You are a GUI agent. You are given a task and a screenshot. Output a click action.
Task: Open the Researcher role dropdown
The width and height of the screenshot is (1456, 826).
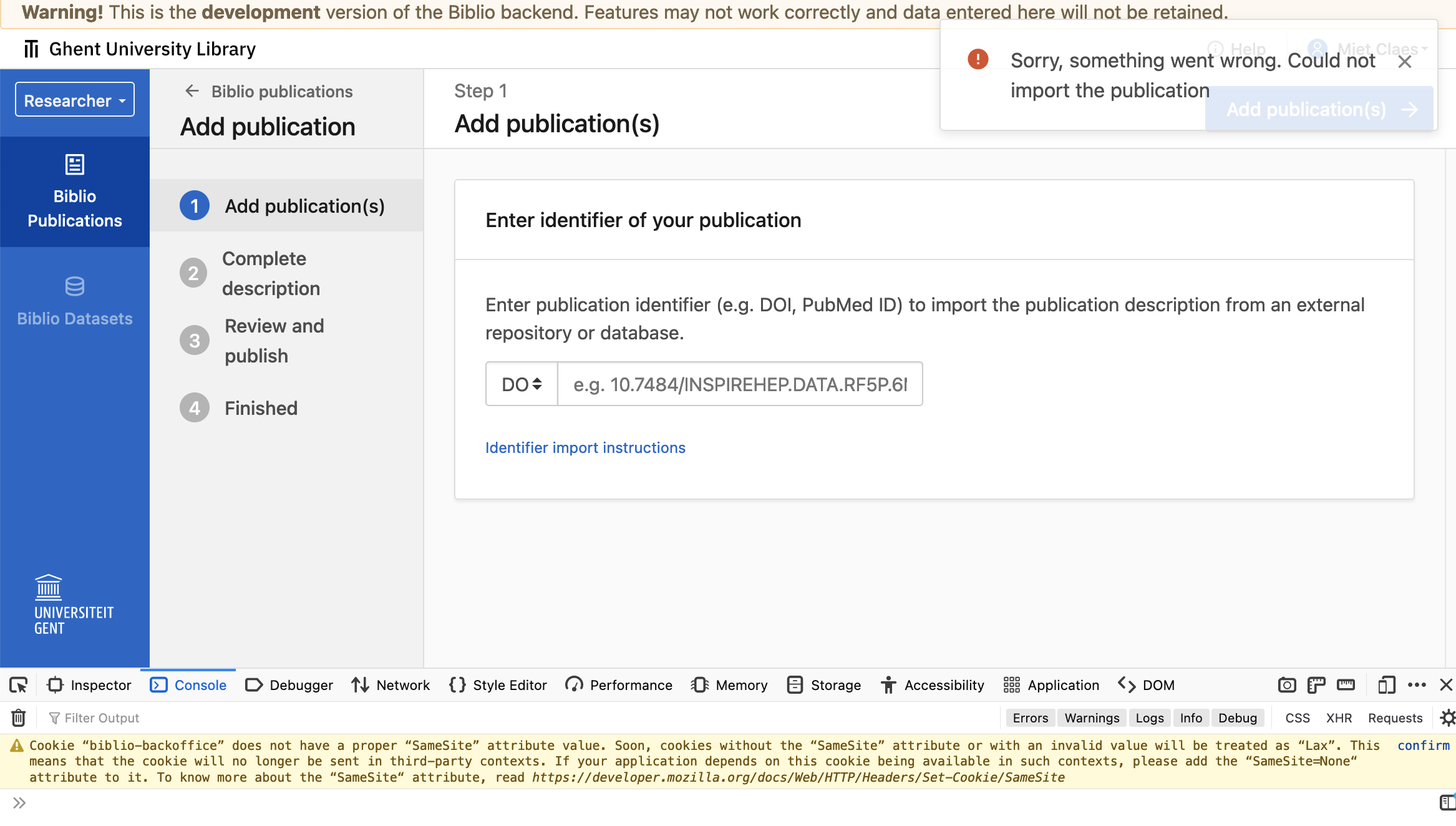coord(74,99)
